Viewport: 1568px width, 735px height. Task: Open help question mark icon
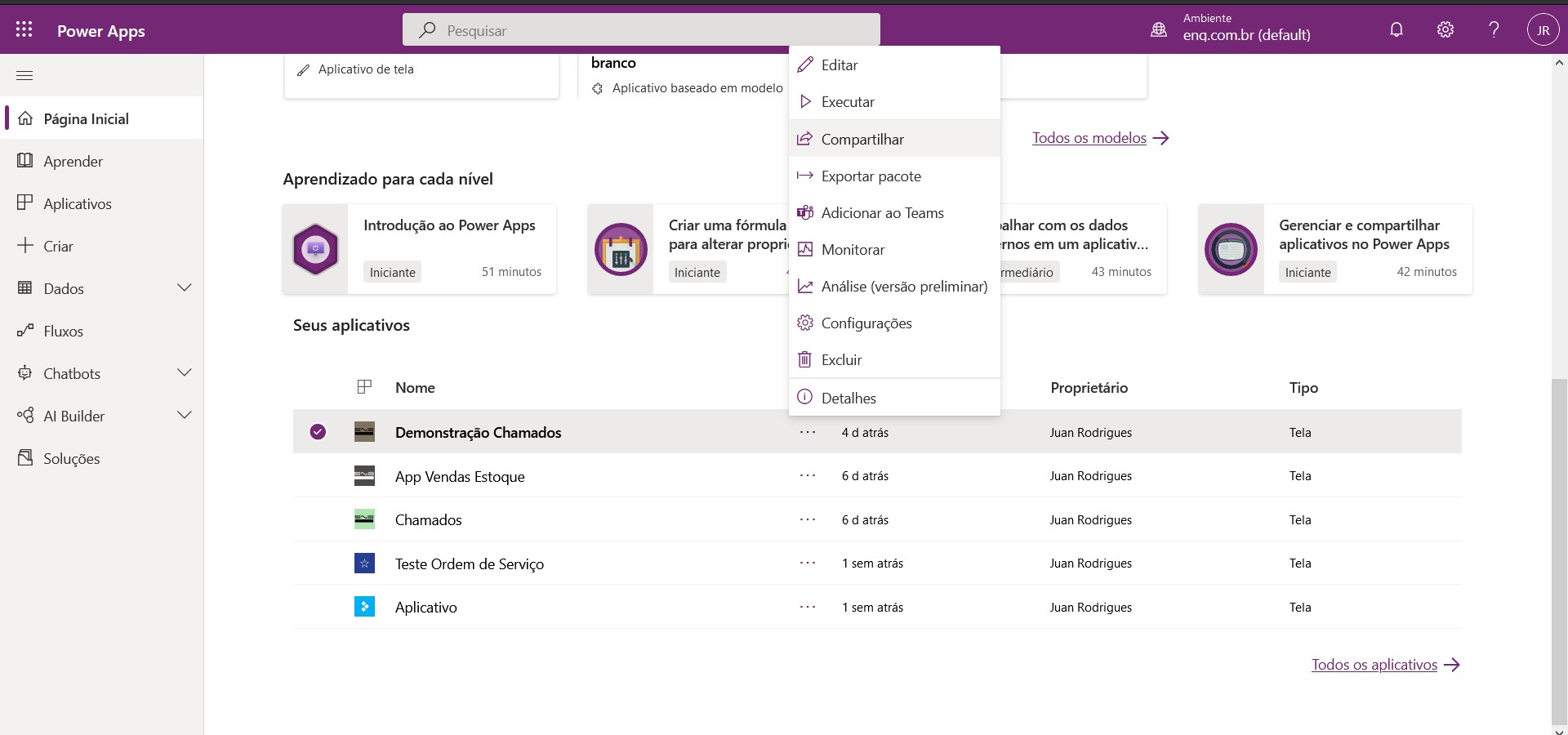pos(1494,30)
